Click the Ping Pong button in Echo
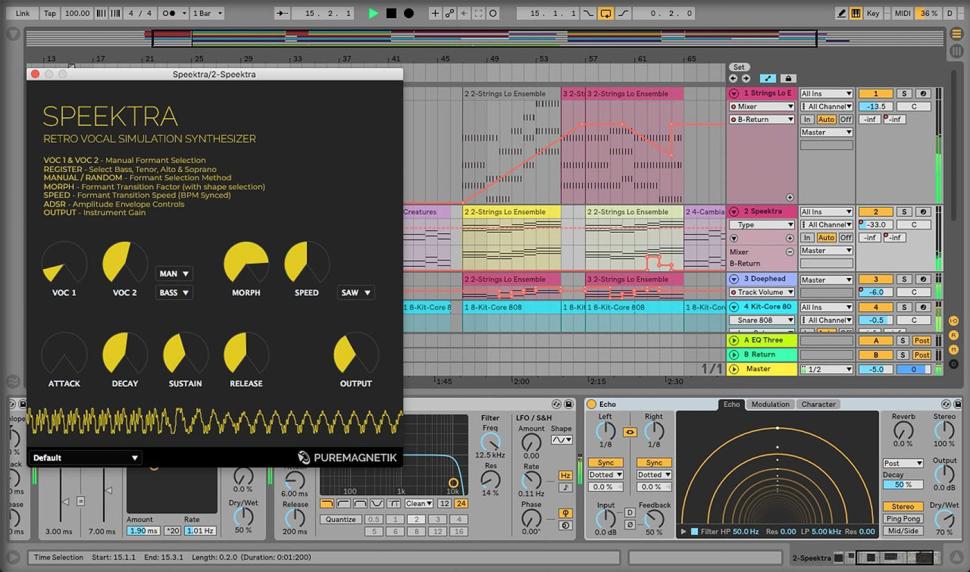The image size is (970, 572). click(x=902, y=518)
